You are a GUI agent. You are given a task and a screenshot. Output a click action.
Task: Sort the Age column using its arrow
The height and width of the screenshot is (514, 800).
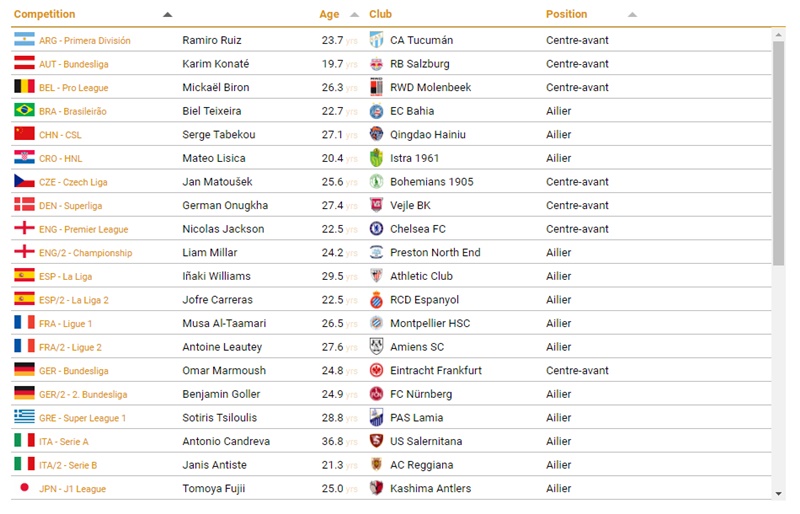coord(355,15)
